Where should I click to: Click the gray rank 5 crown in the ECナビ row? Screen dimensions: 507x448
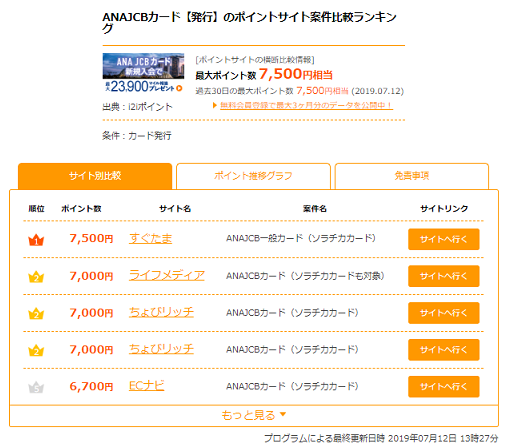pyautogui.click(x=36, y=387)
